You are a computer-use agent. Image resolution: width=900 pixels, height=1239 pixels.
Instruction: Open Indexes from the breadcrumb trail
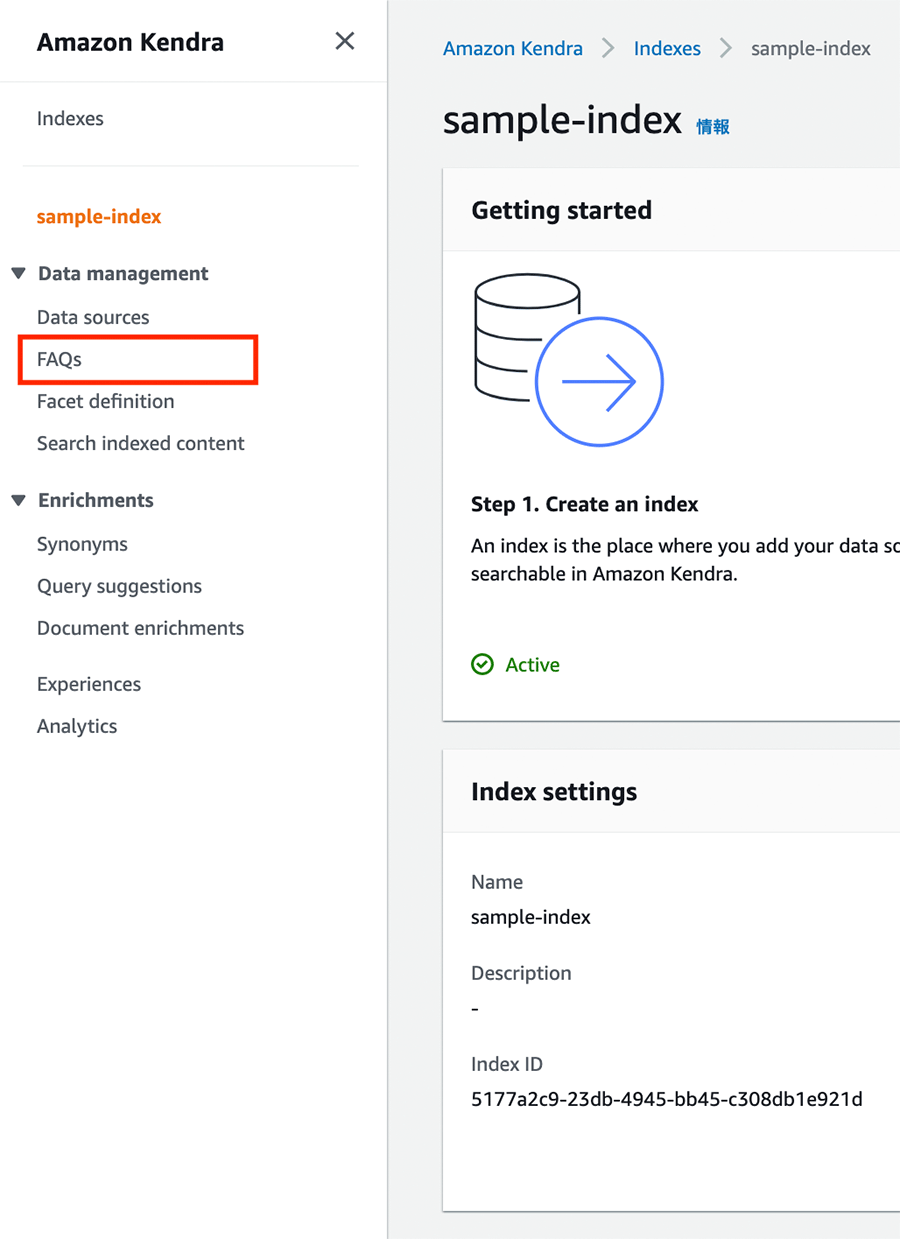pyautogui.click(x=667, y=47)
